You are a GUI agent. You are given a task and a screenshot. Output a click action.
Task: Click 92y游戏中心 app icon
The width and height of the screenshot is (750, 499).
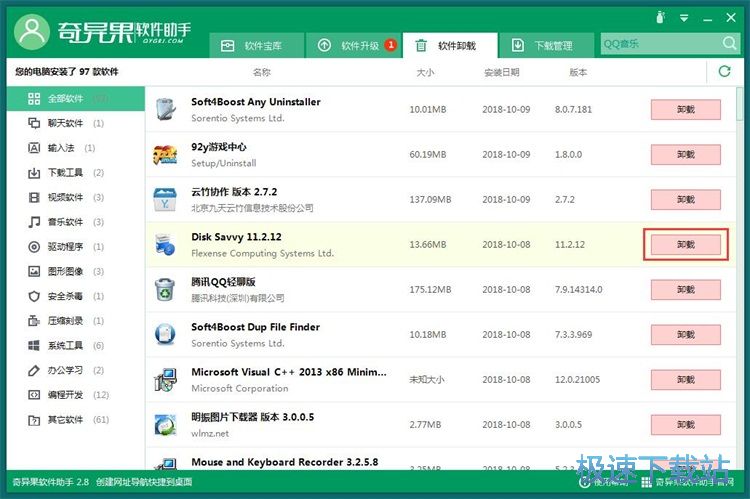(165, 155)
